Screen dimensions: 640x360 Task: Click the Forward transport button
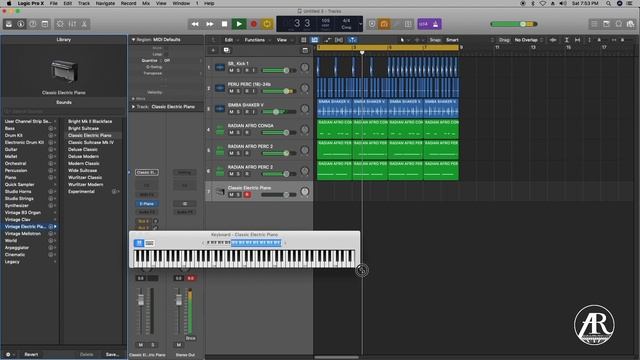[210, 24]
